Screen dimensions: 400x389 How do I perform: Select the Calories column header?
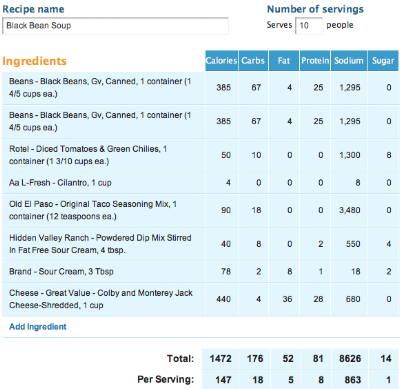222,61
